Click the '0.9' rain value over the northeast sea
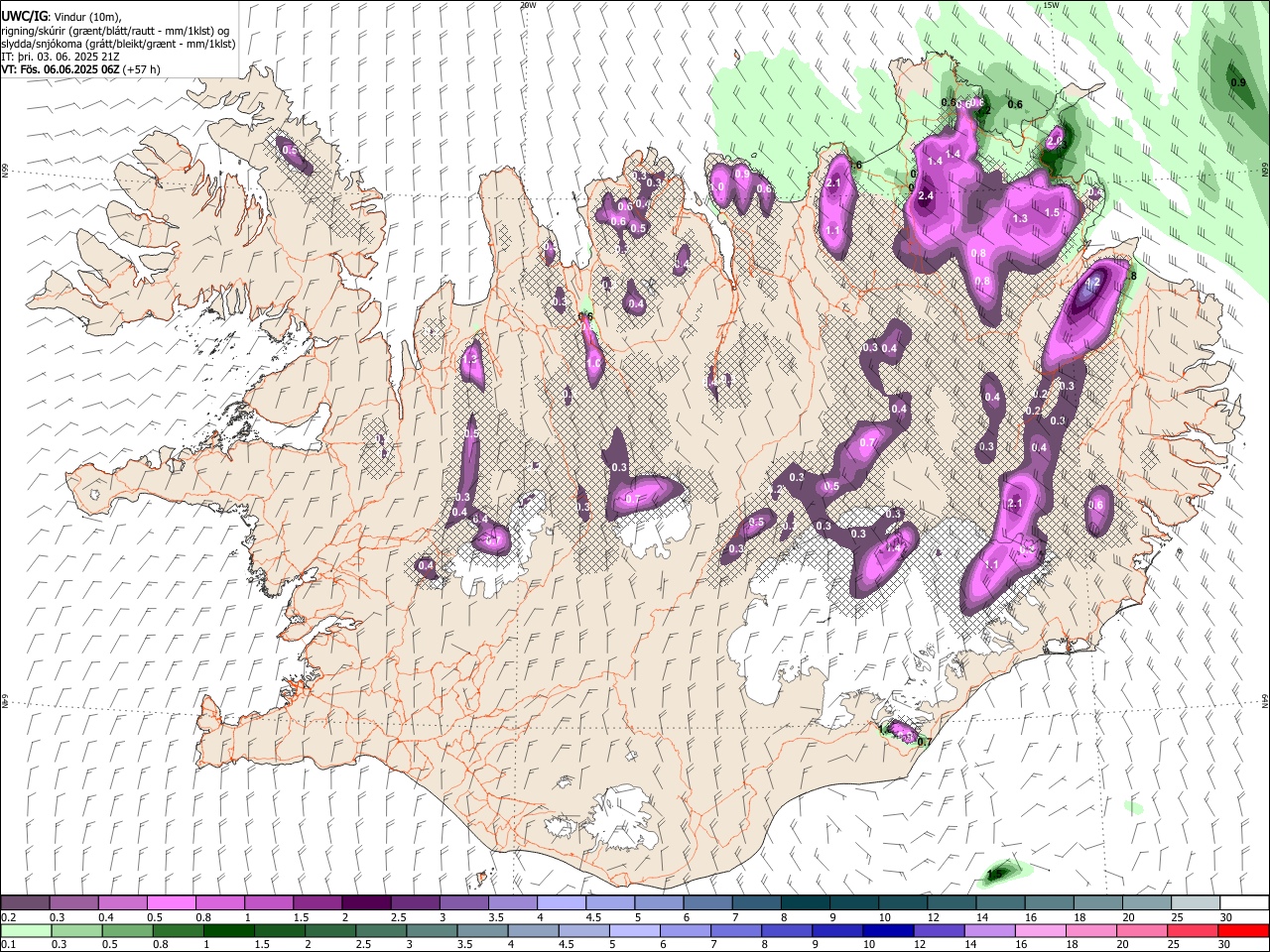The width and height of the screenshot is (1270, 952). [1238, 82]
